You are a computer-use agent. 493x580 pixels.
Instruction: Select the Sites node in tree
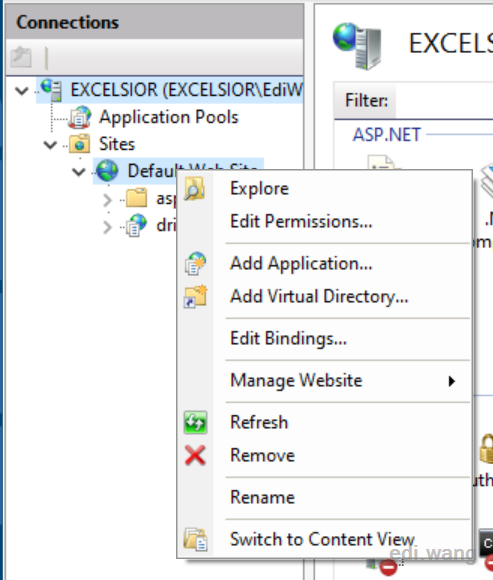(x=117, y=144)
